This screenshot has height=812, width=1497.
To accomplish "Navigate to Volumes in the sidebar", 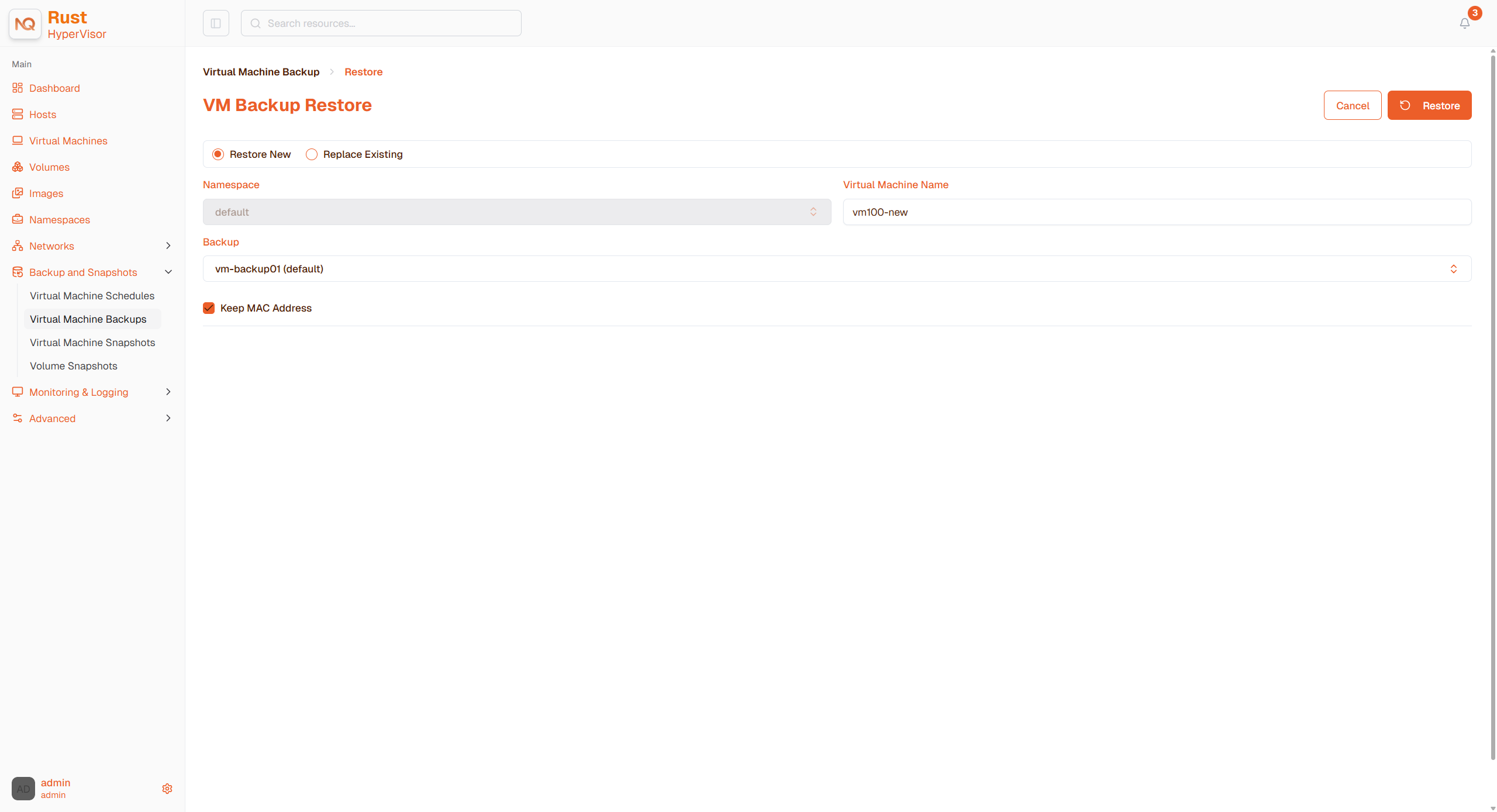I will pos(49,167).
